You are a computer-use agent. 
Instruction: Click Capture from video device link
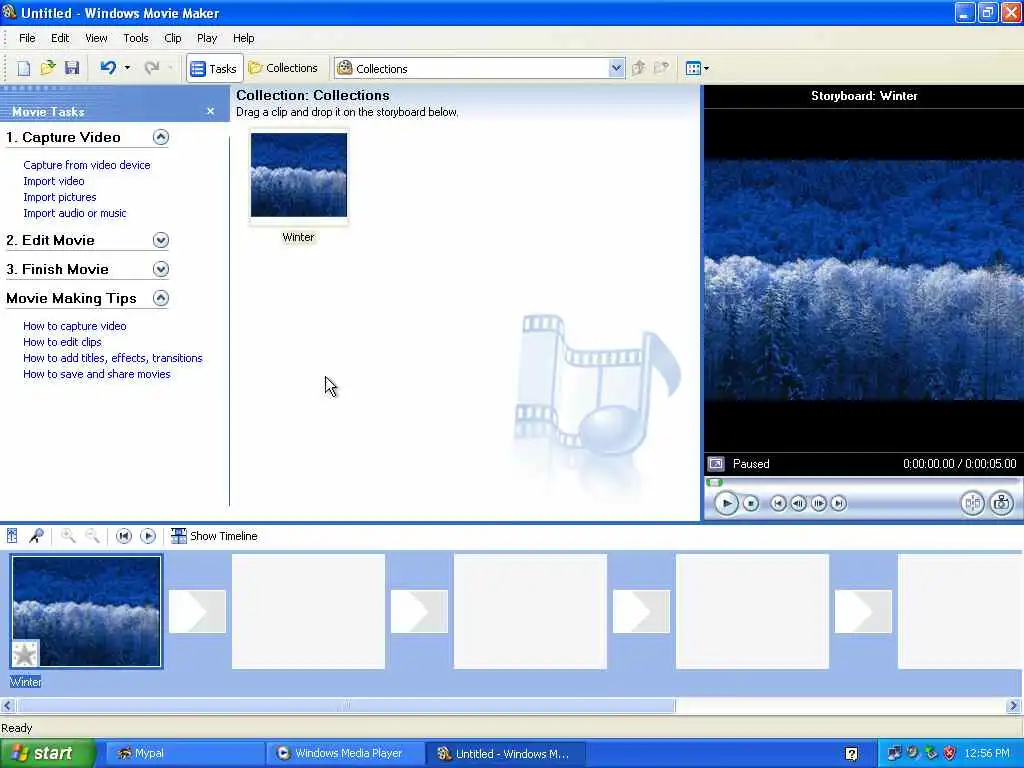[87, 165]
